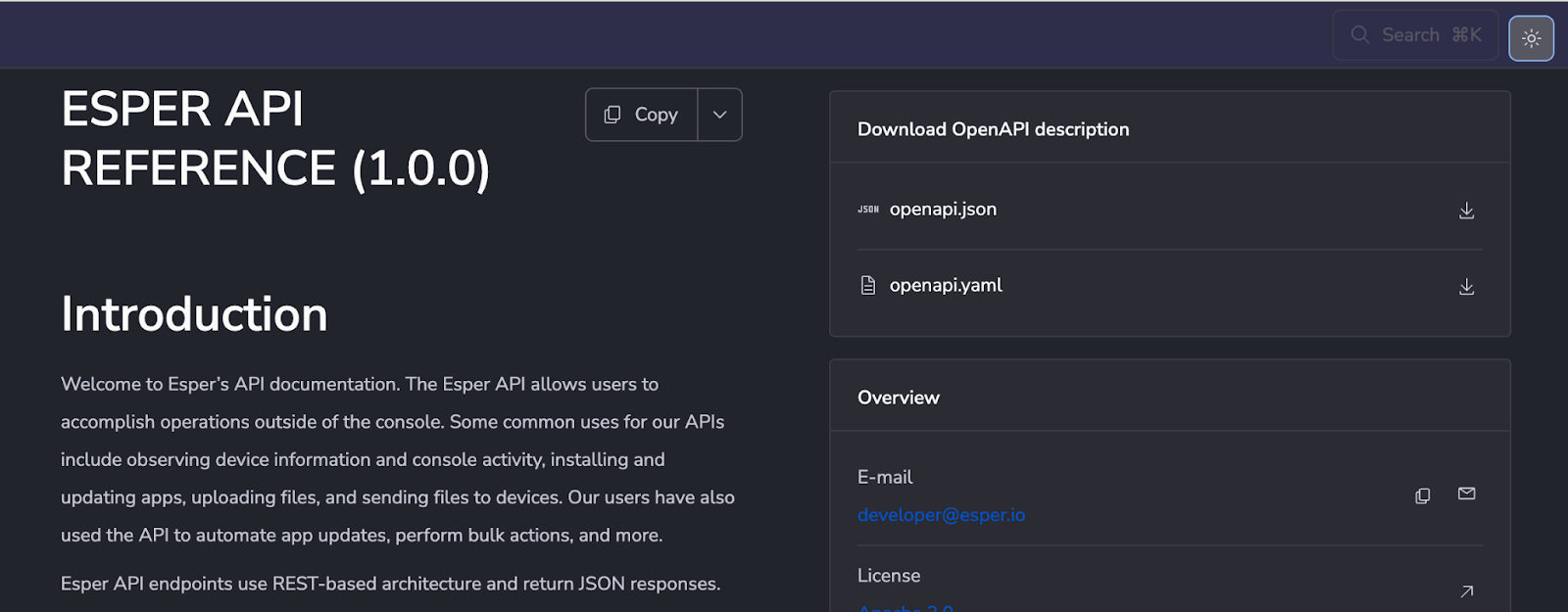The height and width of the screenshot is (612, 1568).
Task: Select the Overview panel header
Action: click(899, 398)
